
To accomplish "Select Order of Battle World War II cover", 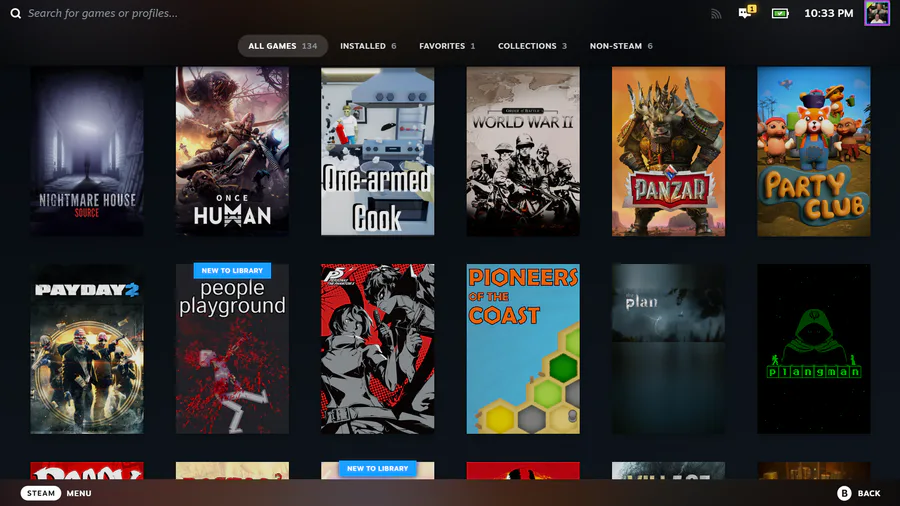I will (x=523, y=151).
